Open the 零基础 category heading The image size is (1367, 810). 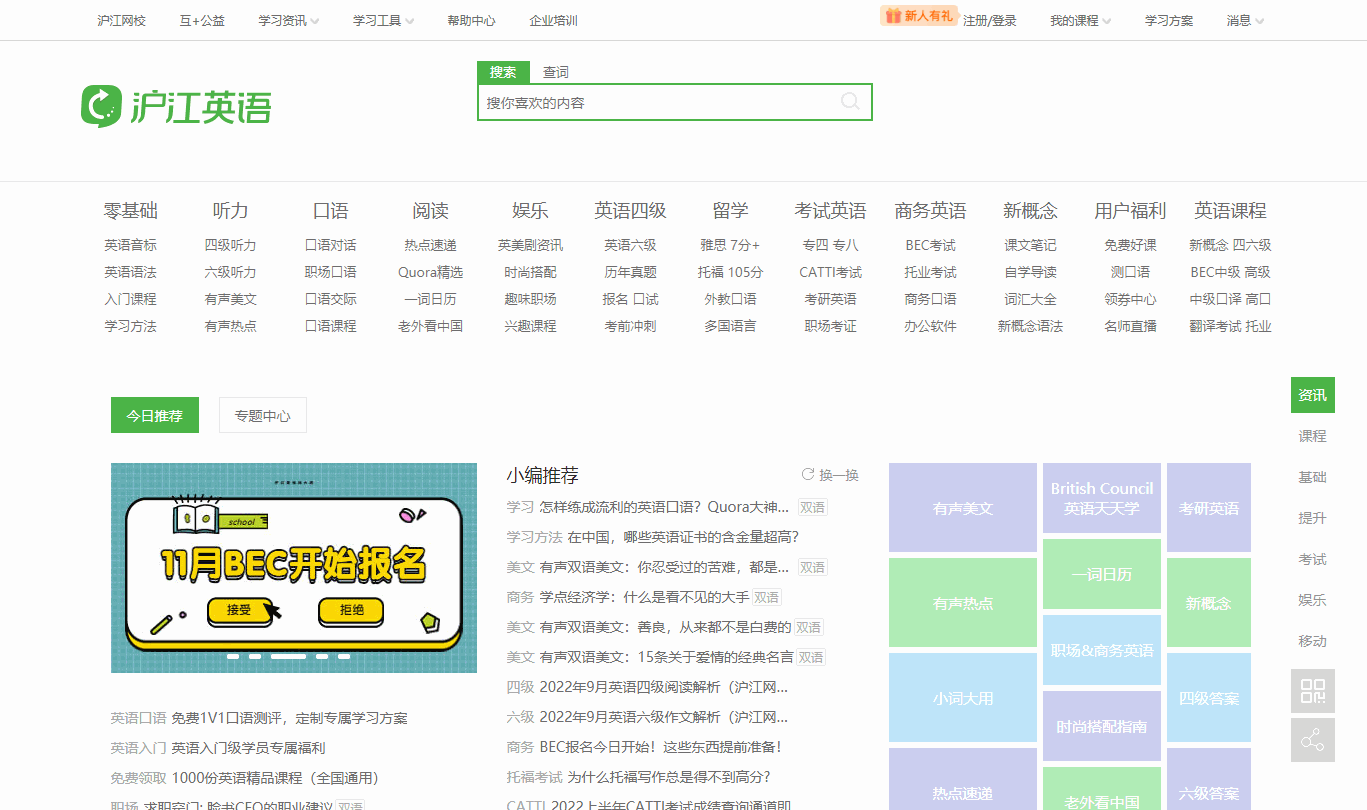click(x=131, y=211)
